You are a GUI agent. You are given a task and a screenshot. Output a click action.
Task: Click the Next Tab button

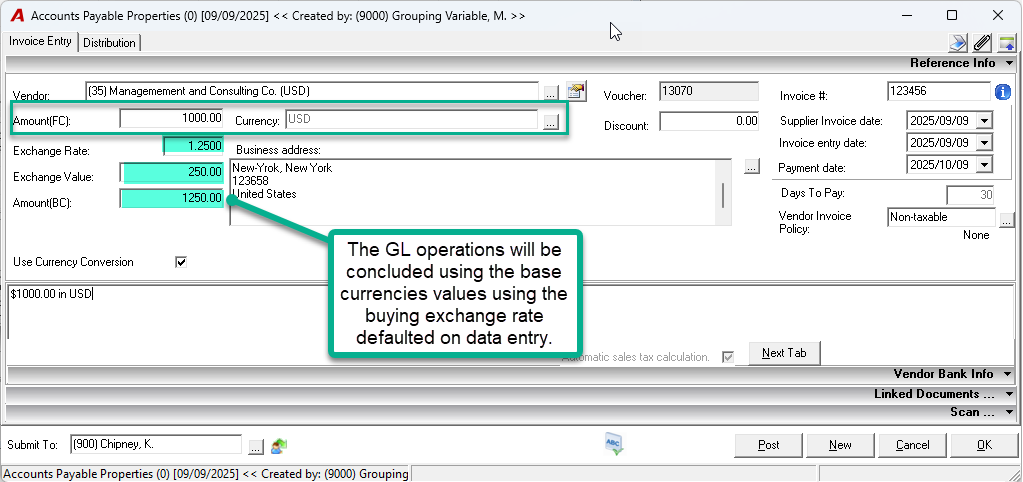(x=784, y=353)
